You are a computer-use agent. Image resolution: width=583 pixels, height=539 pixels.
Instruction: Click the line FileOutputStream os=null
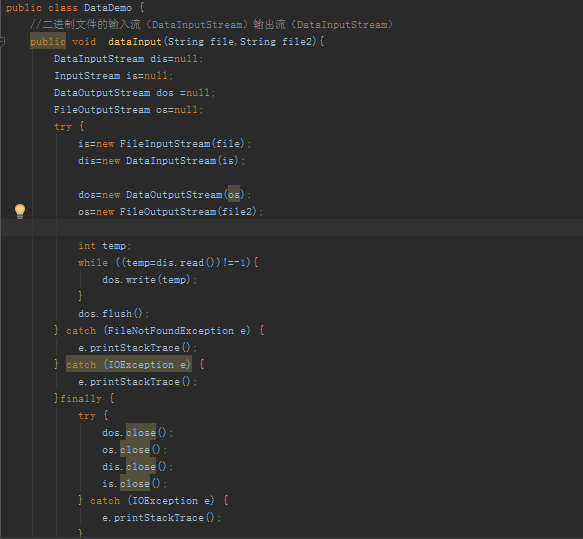click(x=129, y=110)
